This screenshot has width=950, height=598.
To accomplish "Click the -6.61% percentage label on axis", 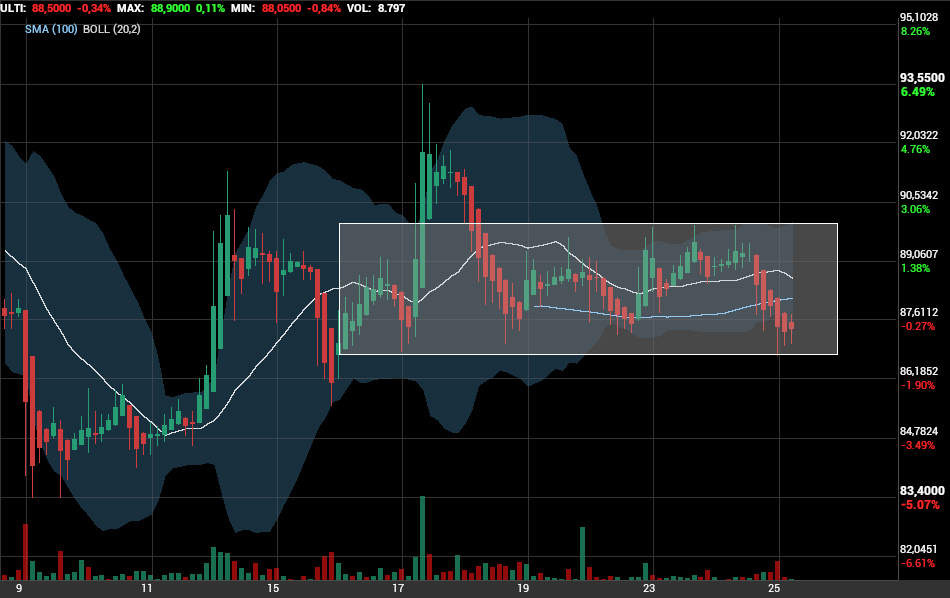I will (917, 563).
